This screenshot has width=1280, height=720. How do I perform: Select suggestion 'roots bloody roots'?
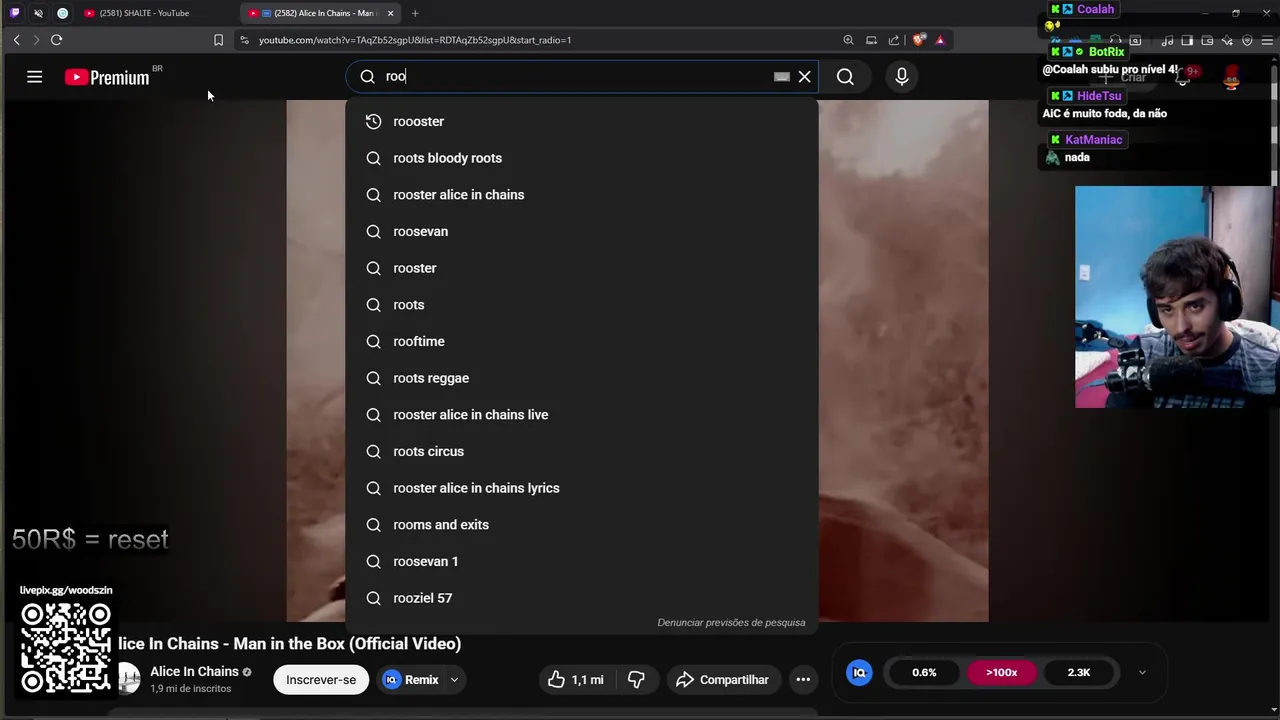coord(581,158)
